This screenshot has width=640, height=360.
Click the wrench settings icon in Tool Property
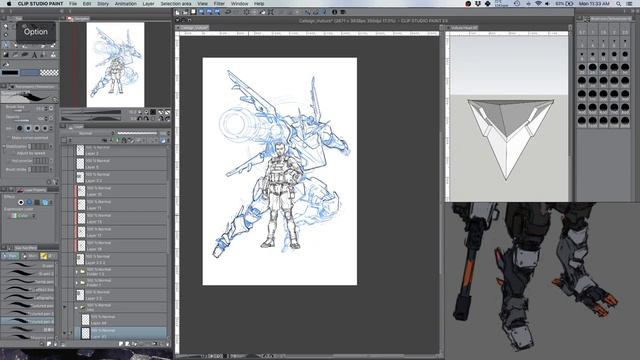tap(56, 182)
